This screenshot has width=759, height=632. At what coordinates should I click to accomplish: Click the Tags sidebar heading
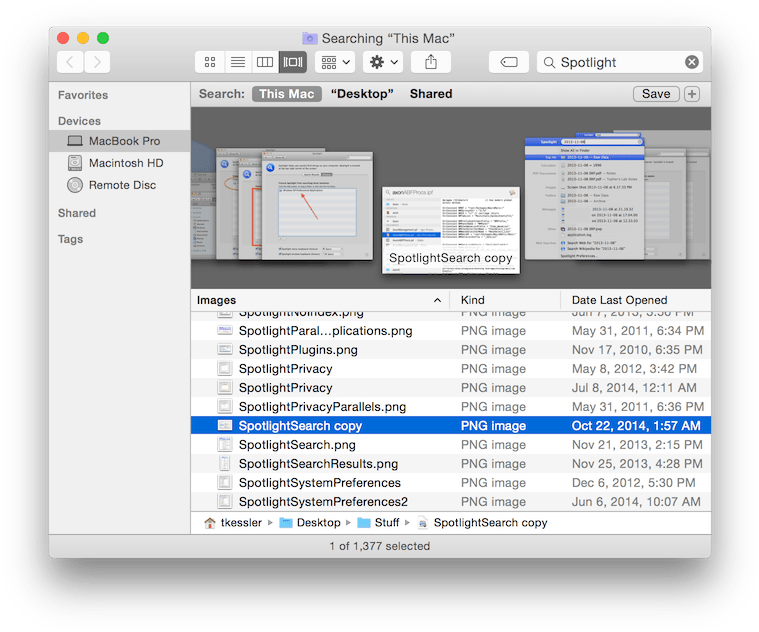pos(70,239)
